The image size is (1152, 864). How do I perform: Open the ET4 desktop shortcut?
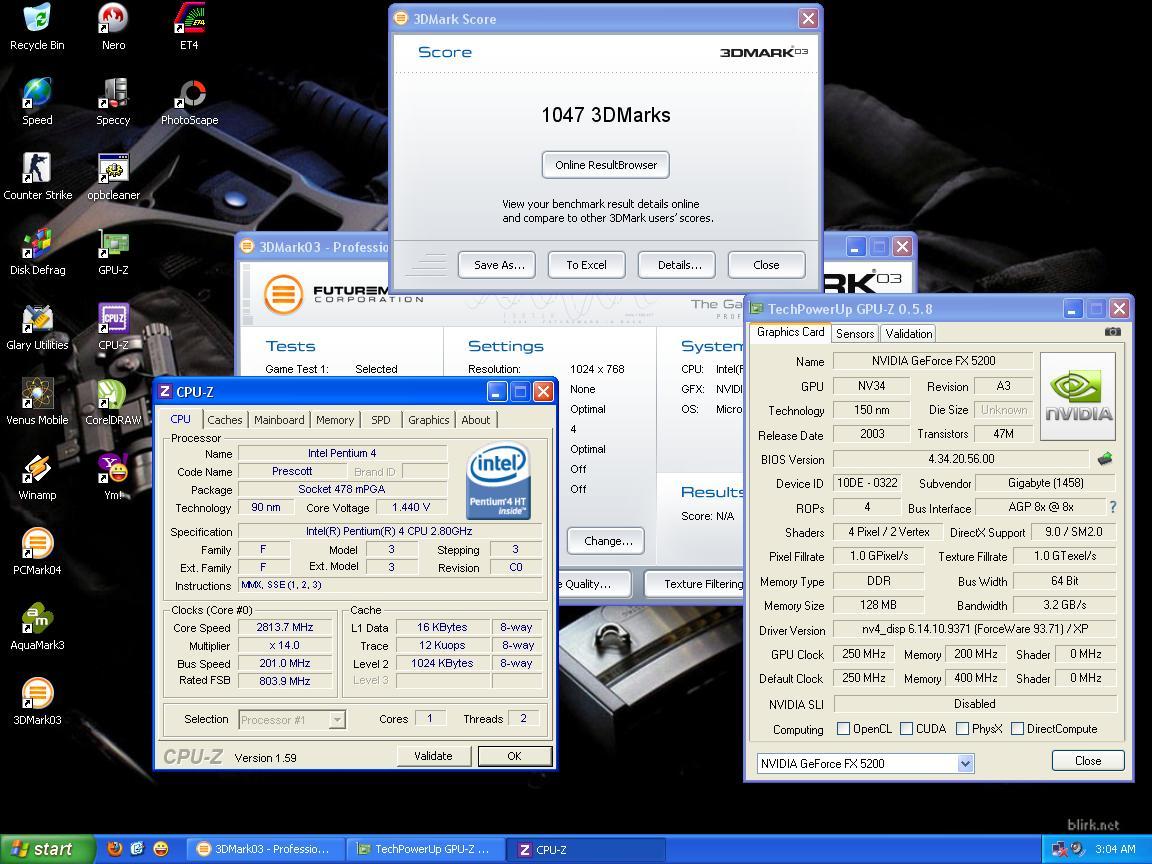pos(189,27)
